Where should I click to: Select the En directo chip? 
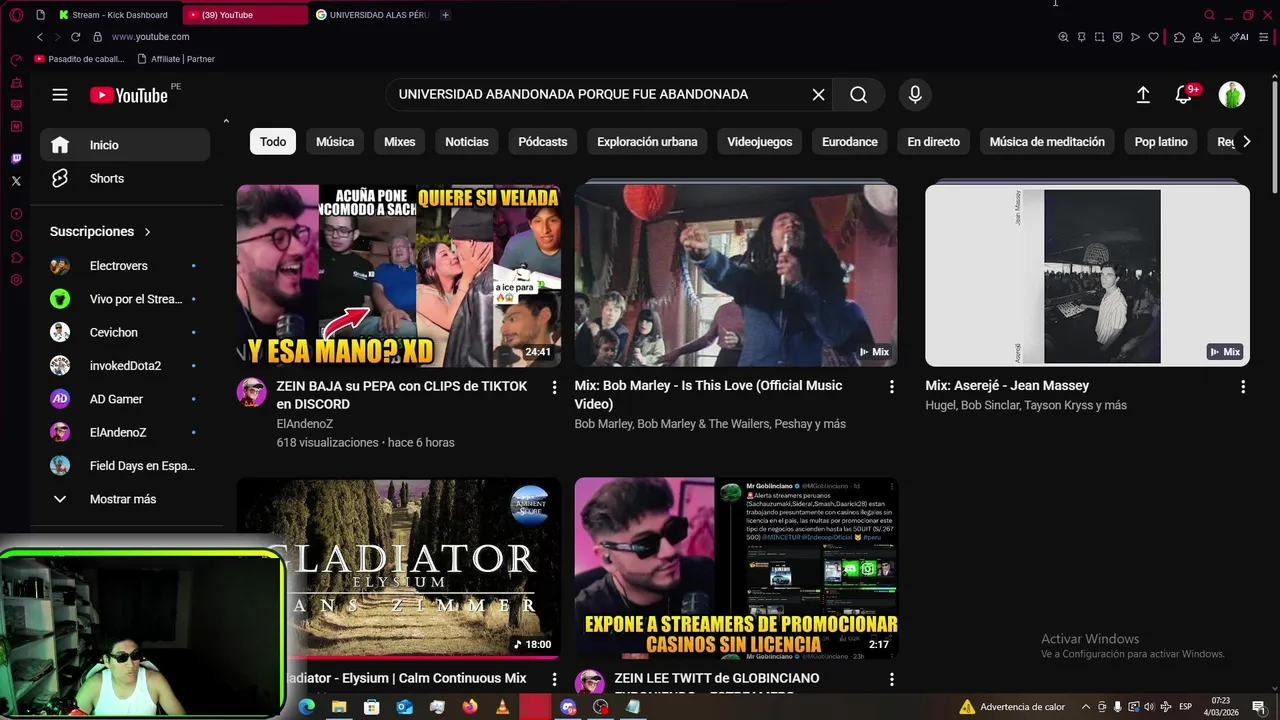934,142
